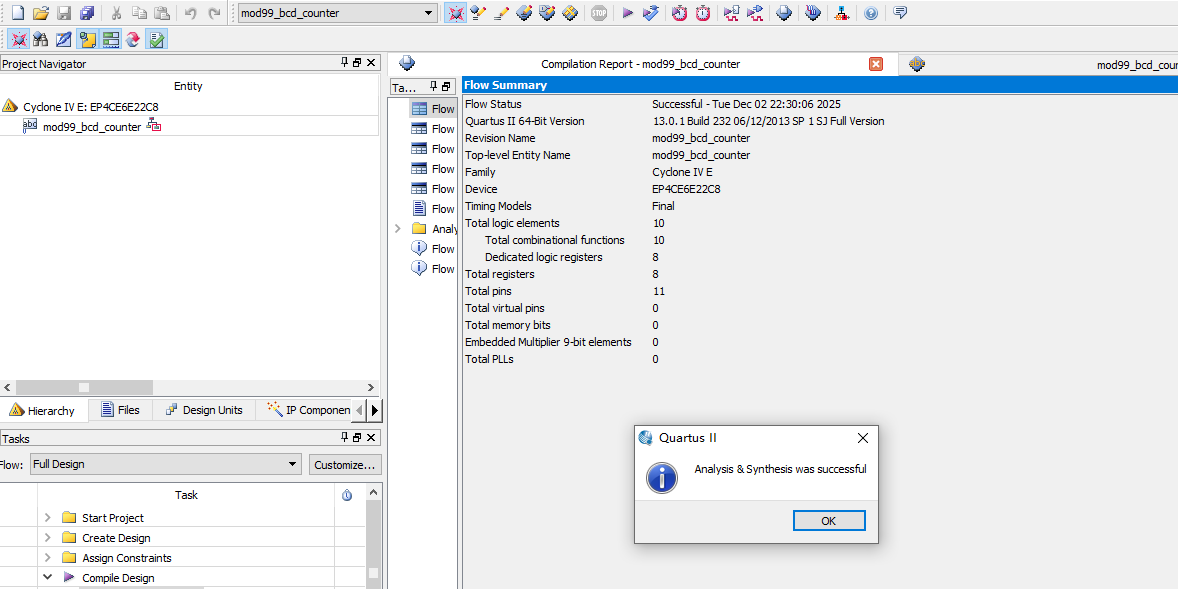The height and width of the screenshot is (589, 1178).
Task: Expand the Create Design task
Action: click(47, 538)
